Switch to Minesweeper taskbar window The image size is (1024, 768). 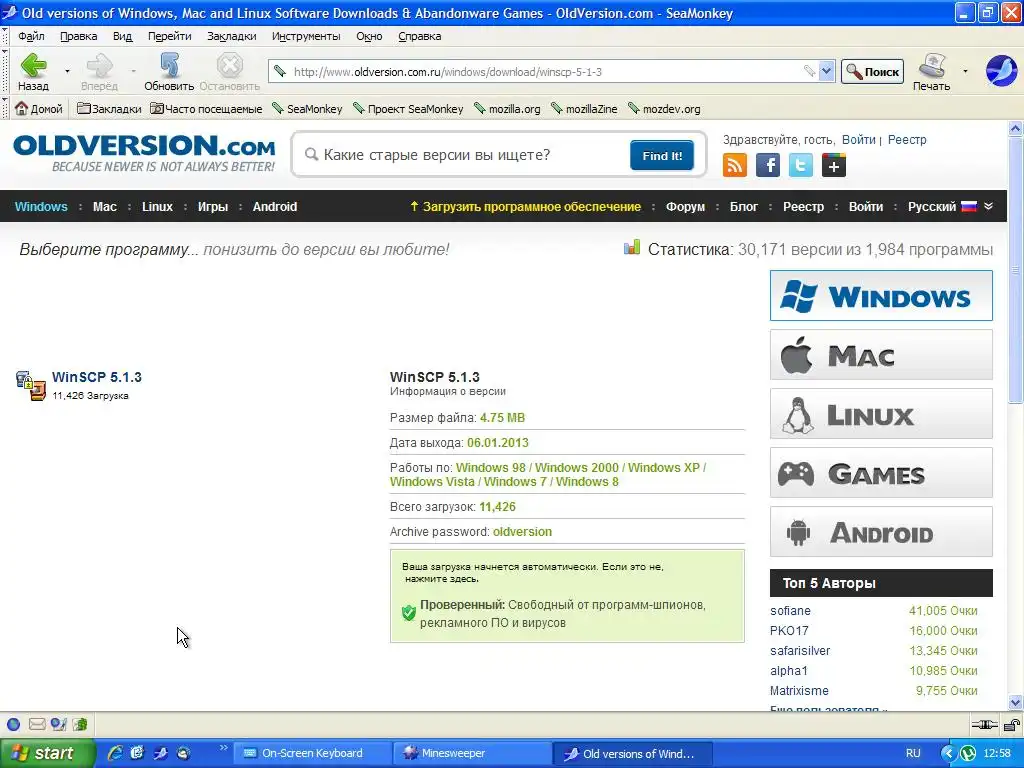(472, 753)
